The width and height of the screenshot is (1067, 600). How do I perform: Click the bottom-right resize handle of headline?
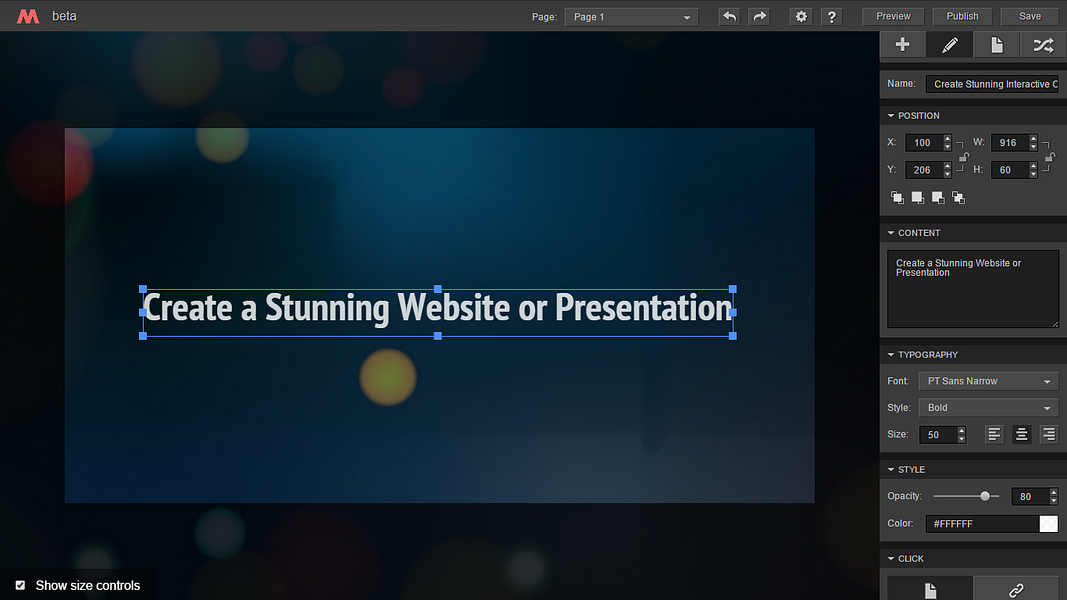tap(733, 336)
